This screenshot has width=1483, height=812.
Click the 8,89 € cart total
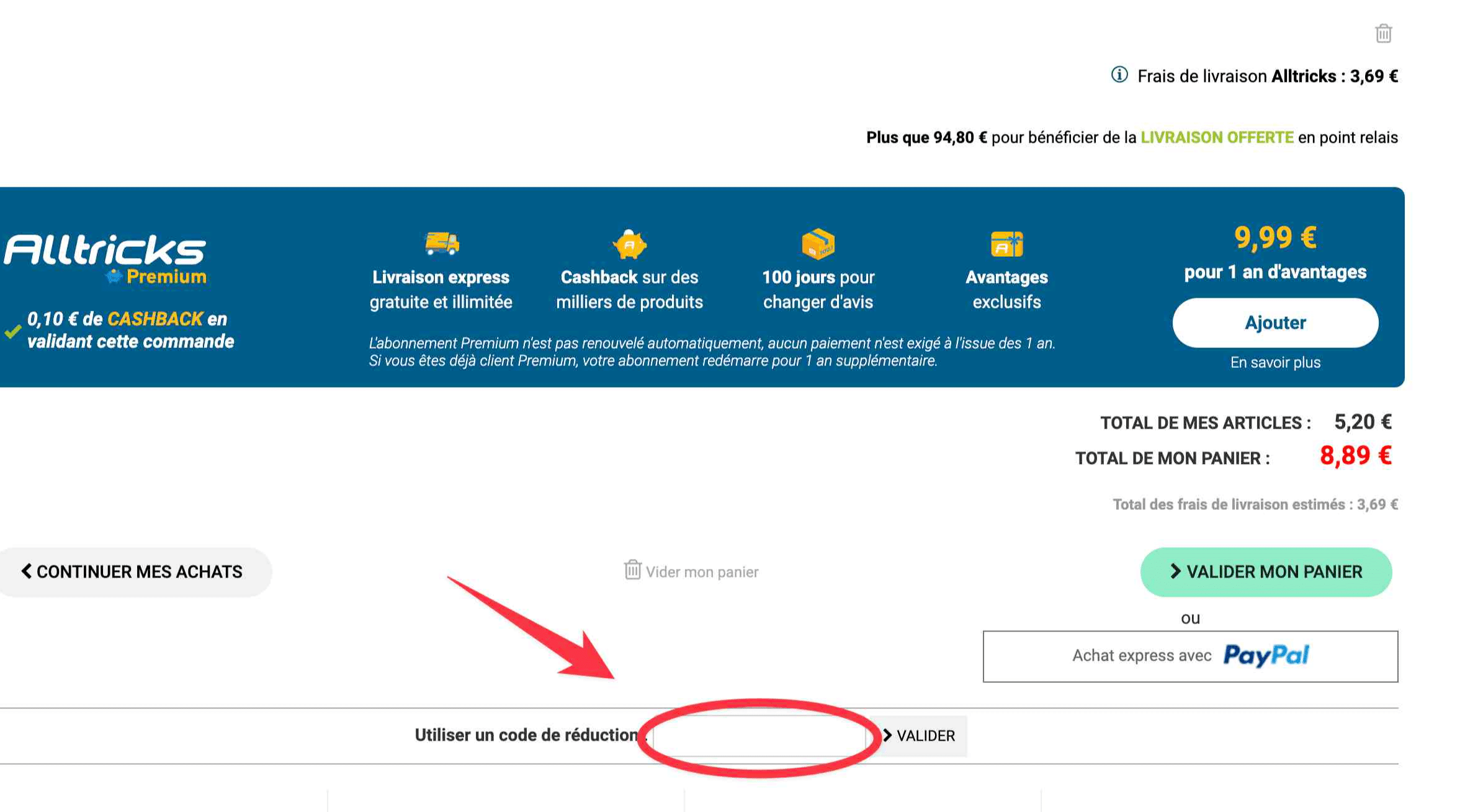(x=1355, y=456)
